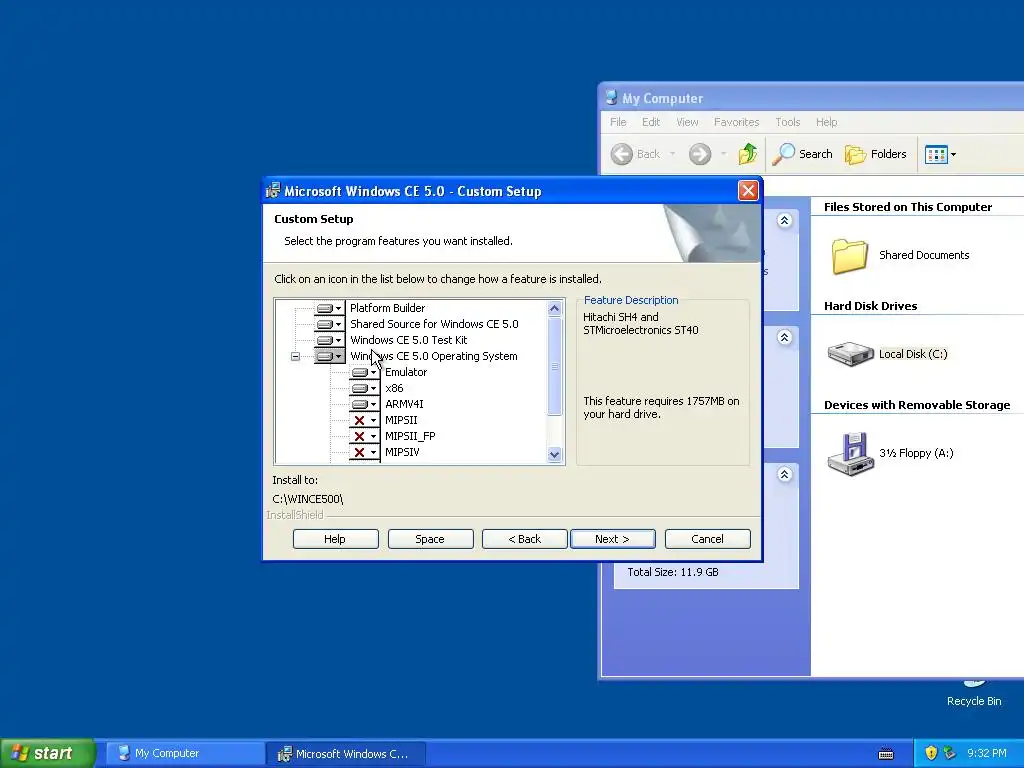This screenshot has height=768, width=1024.
Task: Open Emulator feature install dropdown icon
Action: [364, 372]
